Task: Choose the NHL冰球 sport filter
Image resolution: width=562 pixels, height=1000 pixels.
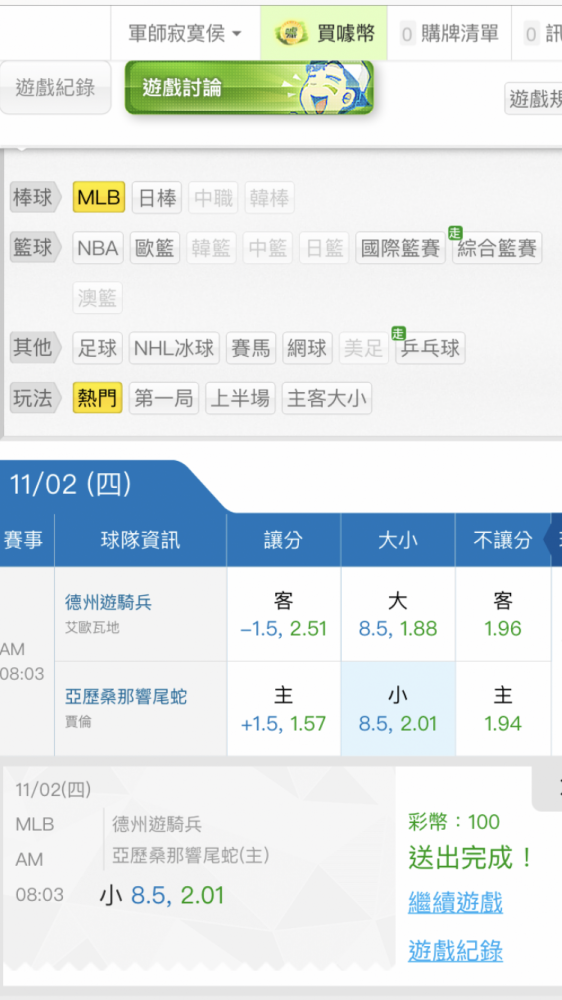Action: 174,348
